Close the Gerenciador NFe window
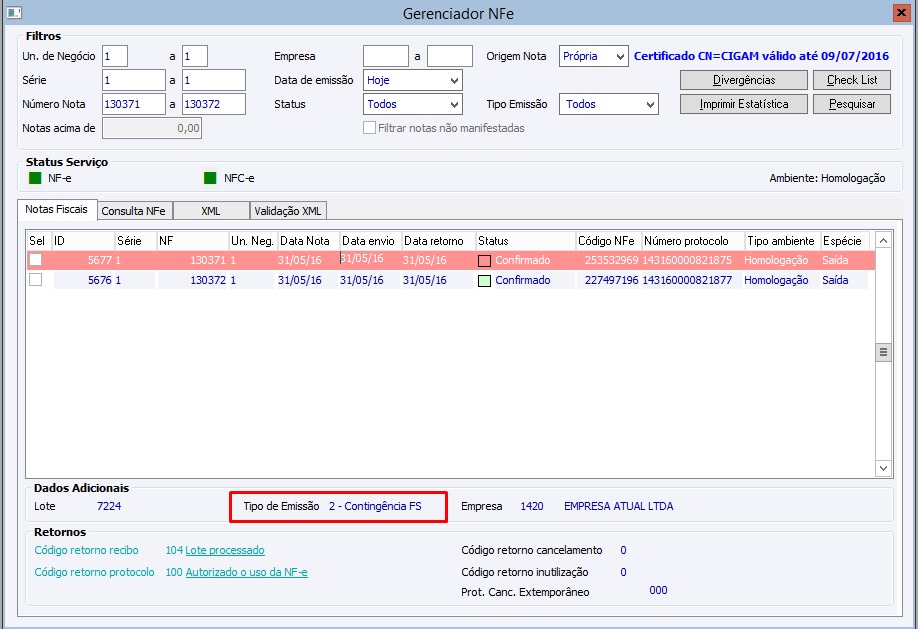918x629 pixels. [901, 12]
